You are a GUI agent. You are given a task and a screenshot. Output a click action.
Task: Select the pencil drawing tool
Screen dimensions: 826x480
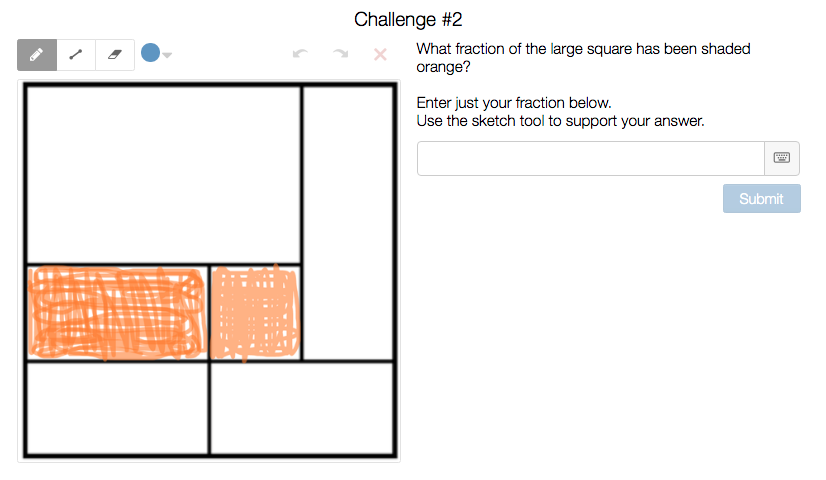[x=37, y=54]
